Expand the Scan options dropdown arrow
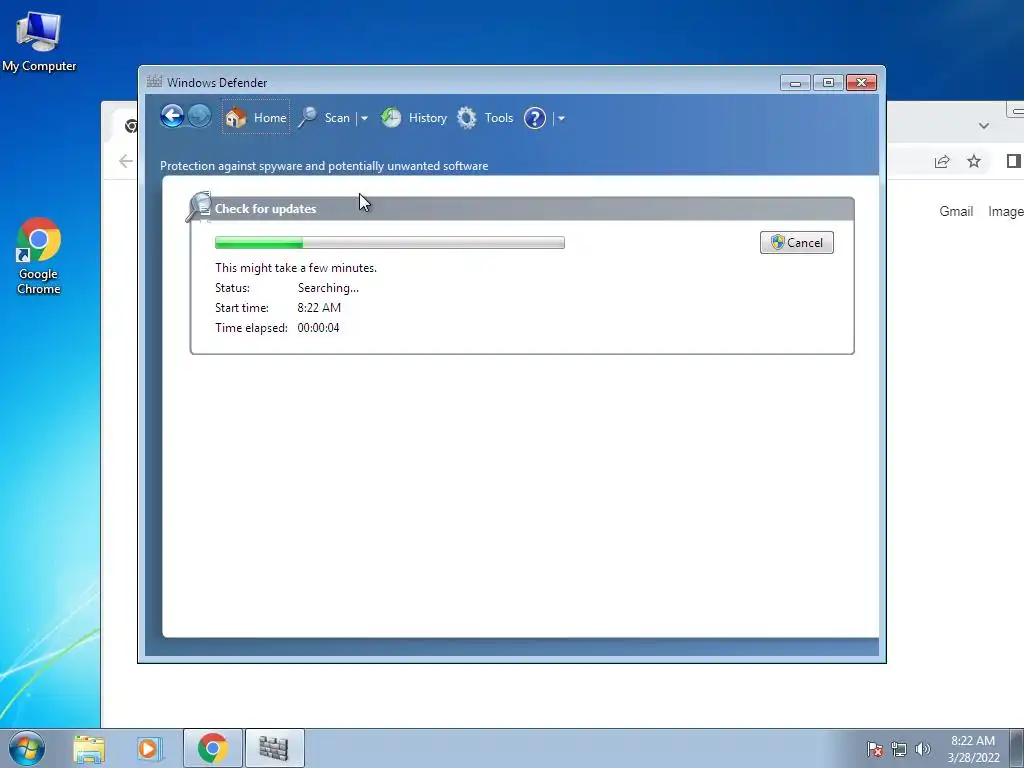The width and height of the screenshot is (1024, 768). click(364, 119)
